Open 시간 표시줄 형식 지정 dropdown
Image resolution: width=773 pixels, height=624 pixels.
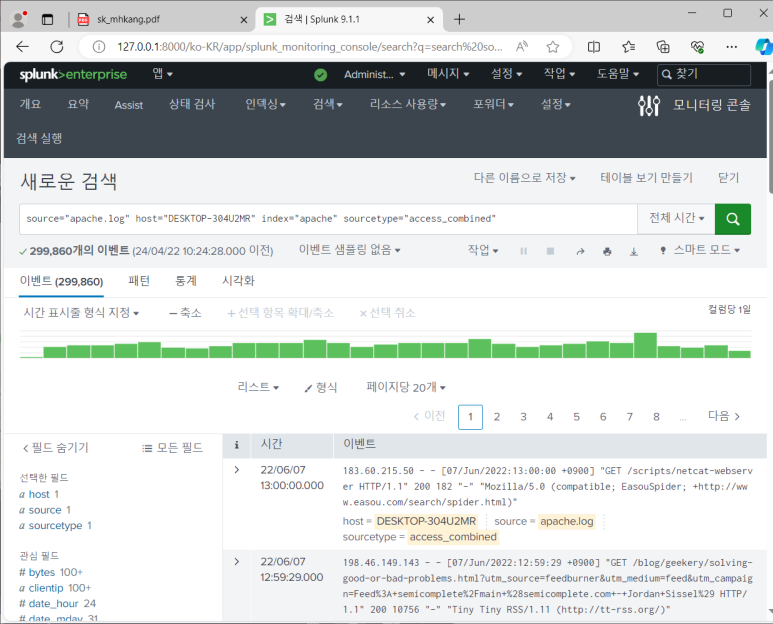click(81, 312)
